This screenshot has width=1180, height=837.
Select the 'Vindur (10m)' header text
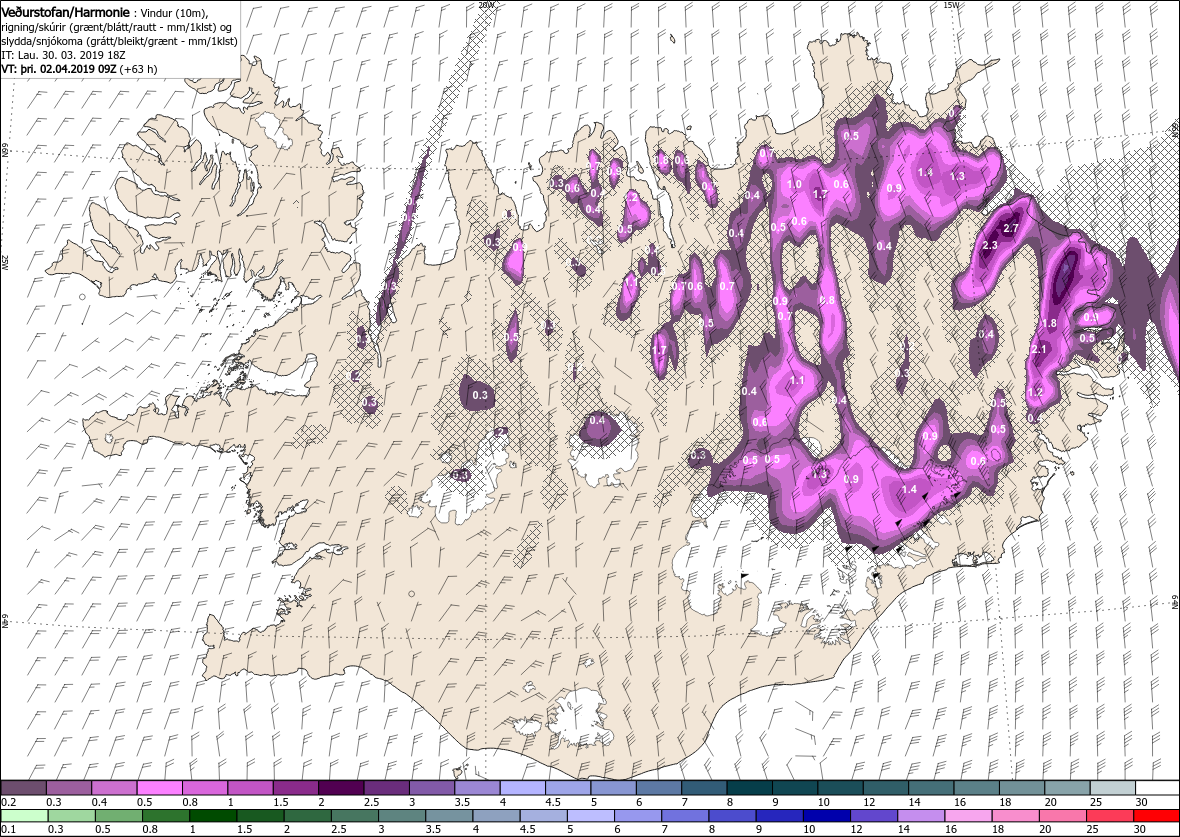coord(174,12)
